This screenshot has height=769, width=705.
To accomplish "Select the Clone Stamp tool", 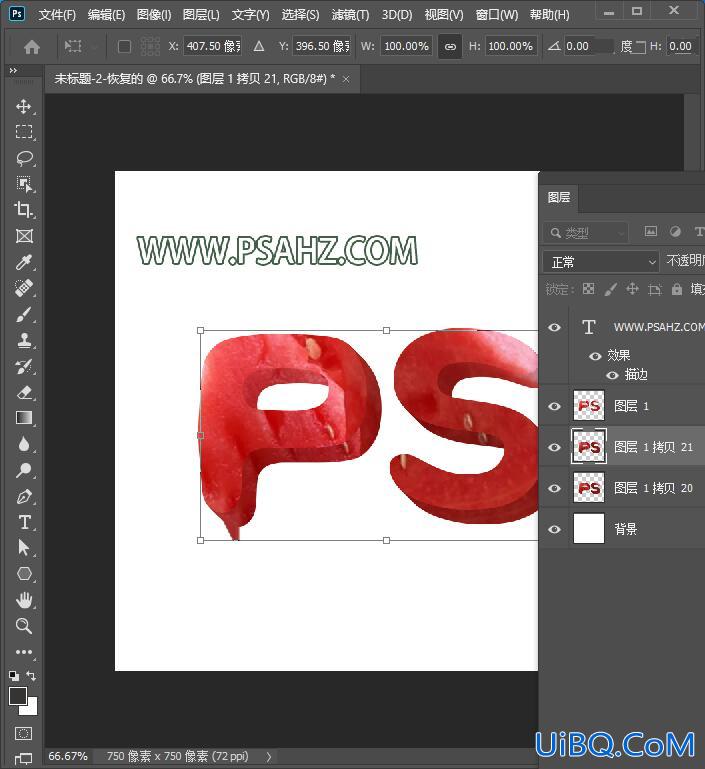I will point(24,340).
